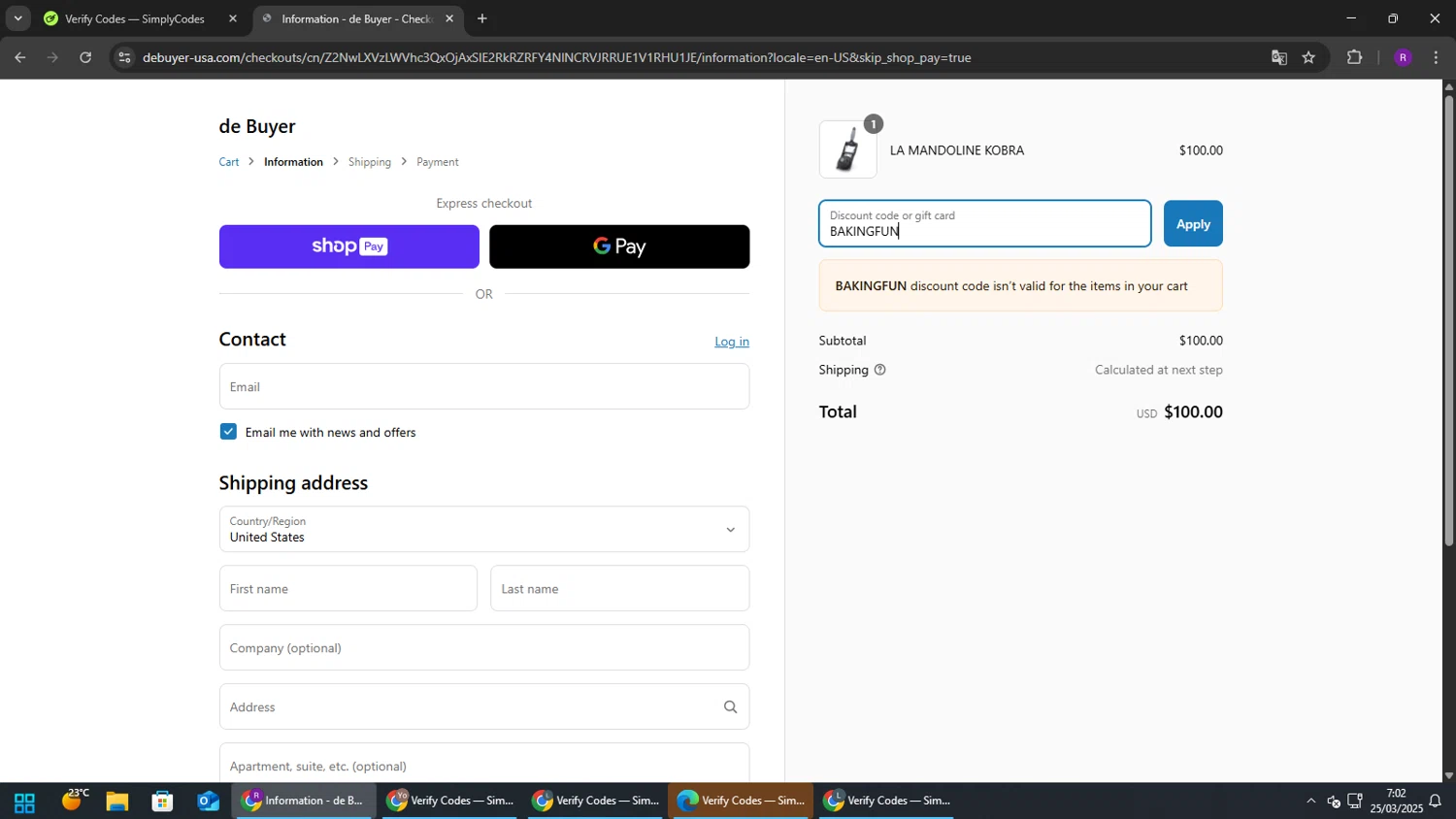Click the site information icon in address bar
1456x819 pixels.
point(123,57)
